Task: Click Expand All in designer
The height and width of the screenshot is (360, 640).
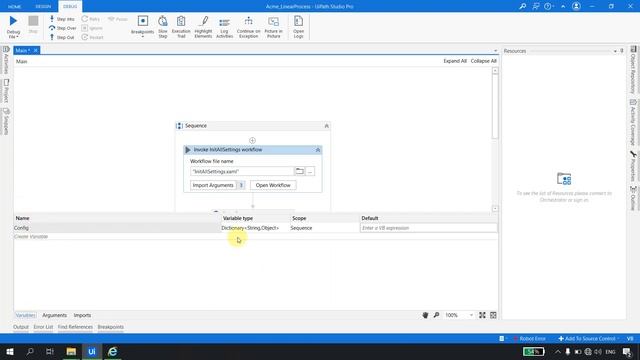Action: point(455,61)
